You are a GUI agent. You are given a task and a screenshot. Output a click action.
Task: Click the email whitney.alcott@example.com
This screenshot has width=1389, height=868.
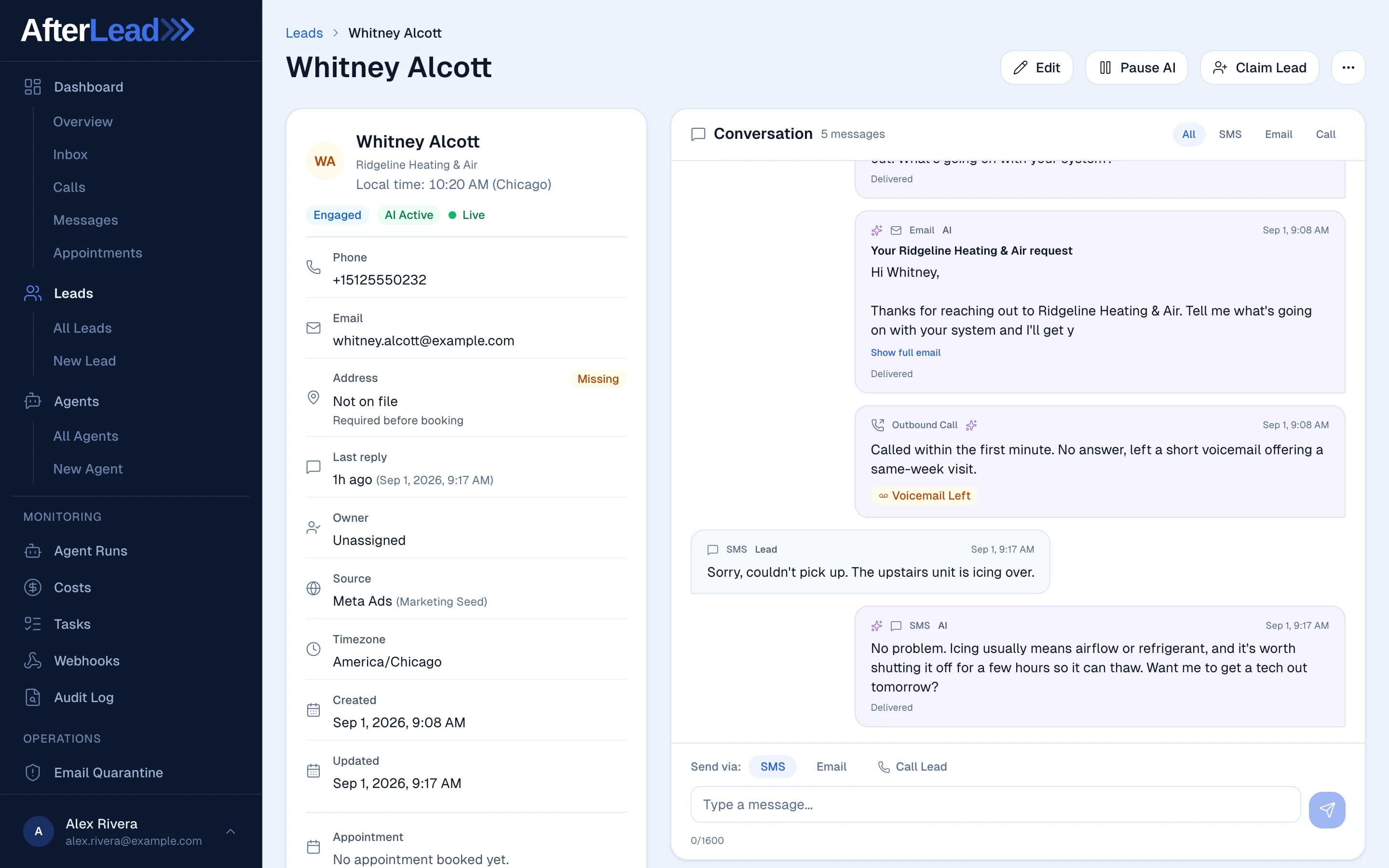(x=423, y=340)
